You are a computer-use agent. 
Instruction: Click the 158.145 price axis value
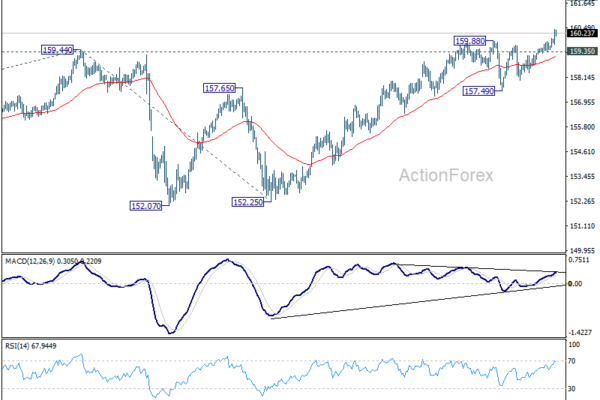[582, 78]
